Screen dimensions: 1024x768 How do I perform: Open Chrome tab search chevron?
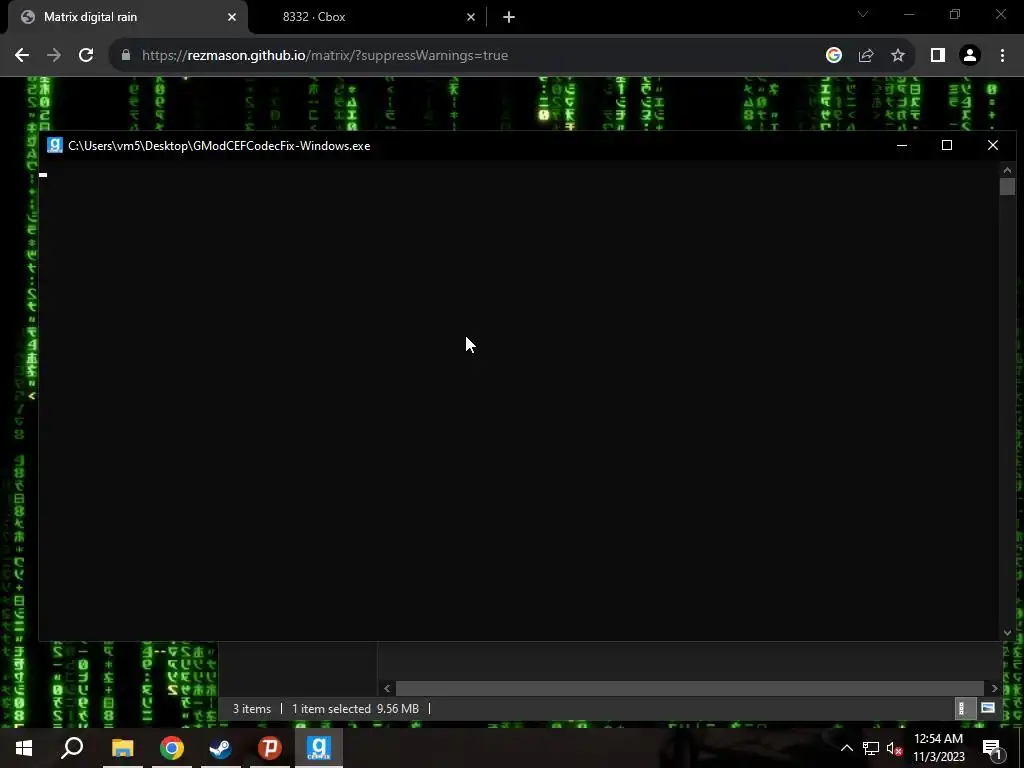click(863, 14)
